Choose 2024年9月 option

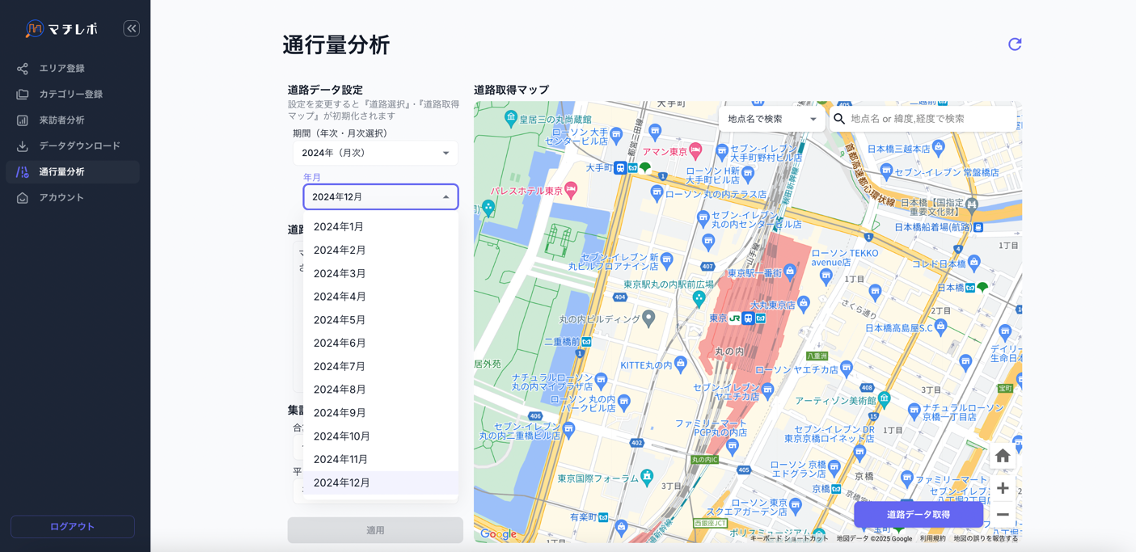click(x=381, y=412)
